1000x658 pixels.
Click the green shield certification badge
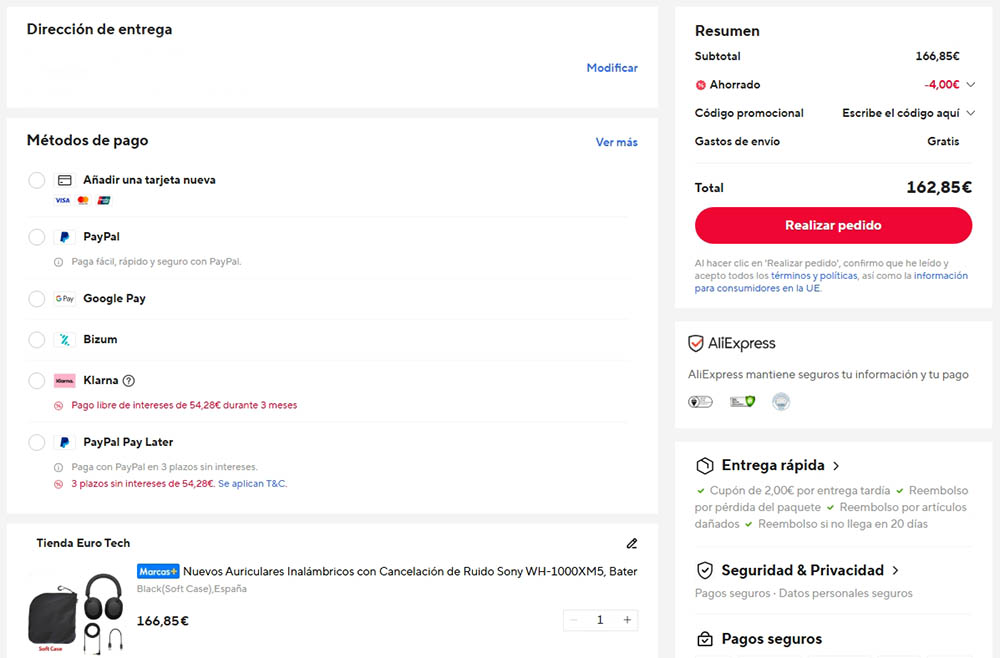tap(742, 402)
